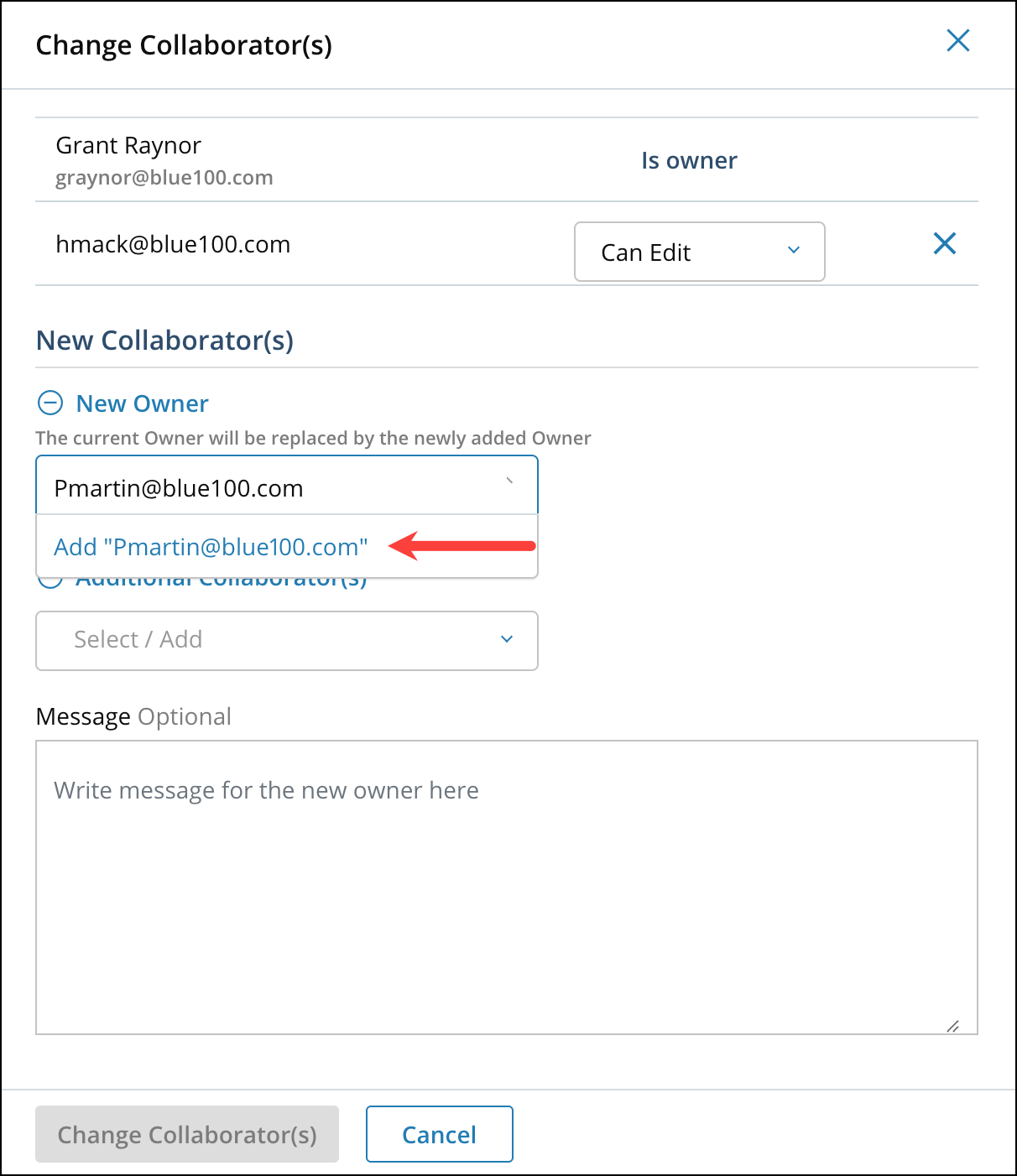
Task: Collapse the New Owner section via minus icon
Action: [51, 403]
